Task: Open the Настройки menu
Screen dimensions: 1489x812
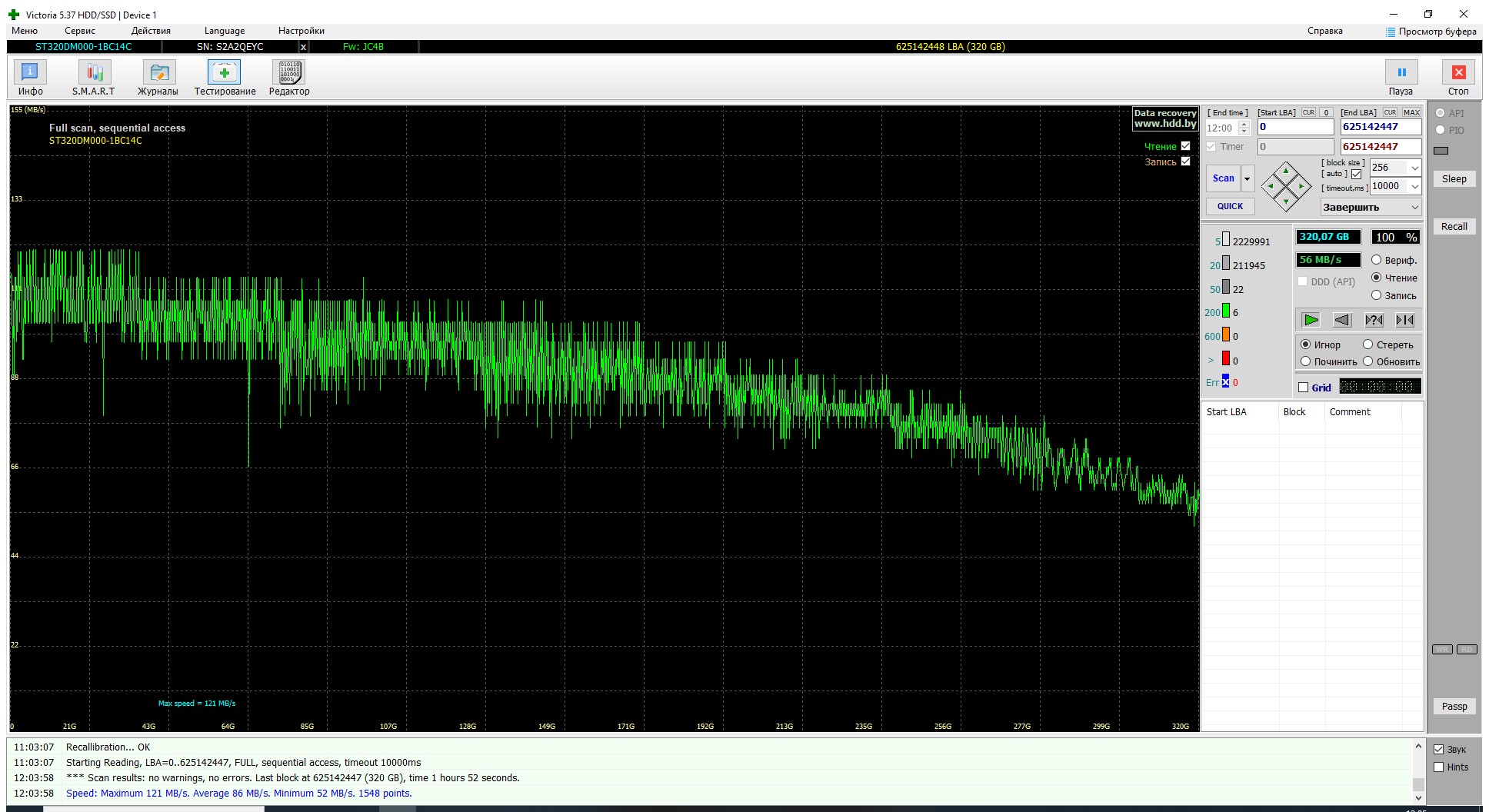Action: (301, 31)
